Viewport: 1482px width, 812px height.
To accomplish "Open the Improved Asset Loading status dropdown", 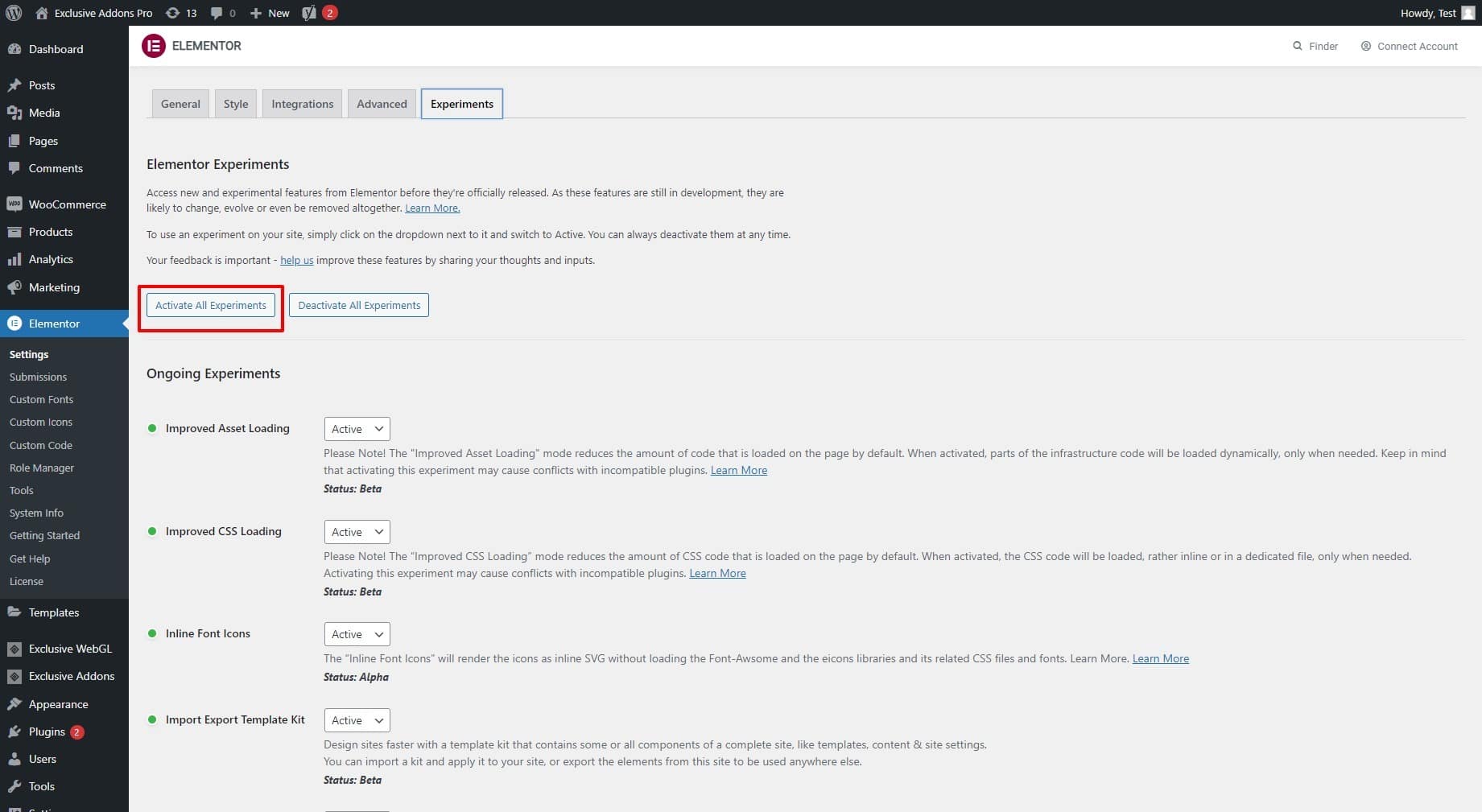I will click(x=357, y=429).
